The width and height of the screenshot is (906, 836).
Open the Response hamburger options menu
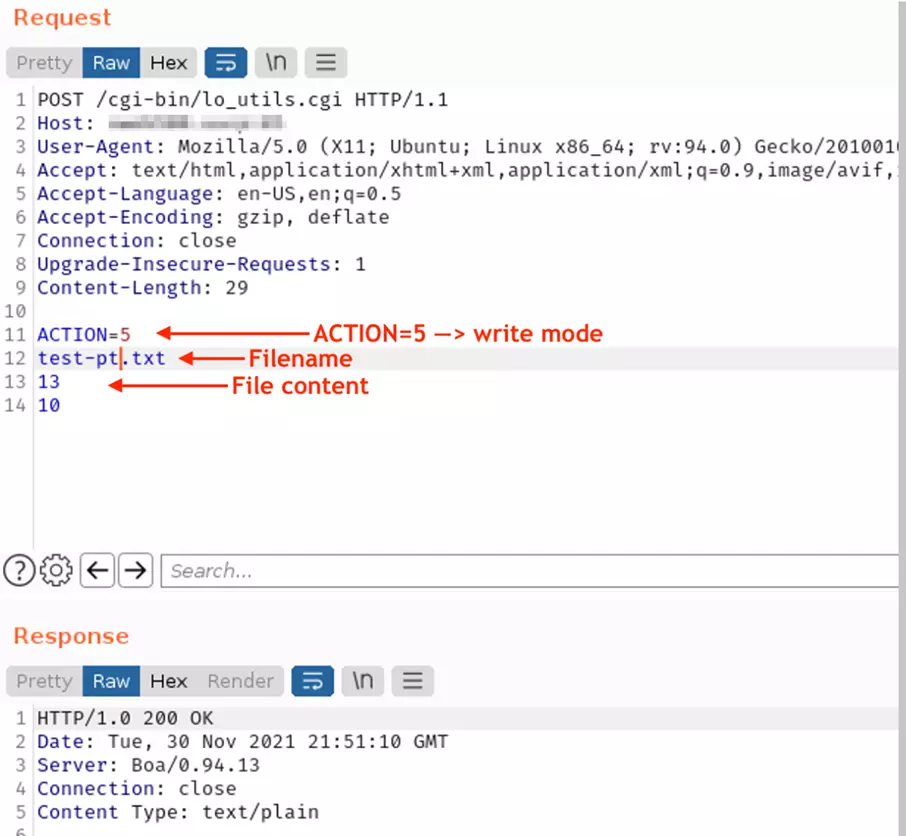click(x=413, y=681)
